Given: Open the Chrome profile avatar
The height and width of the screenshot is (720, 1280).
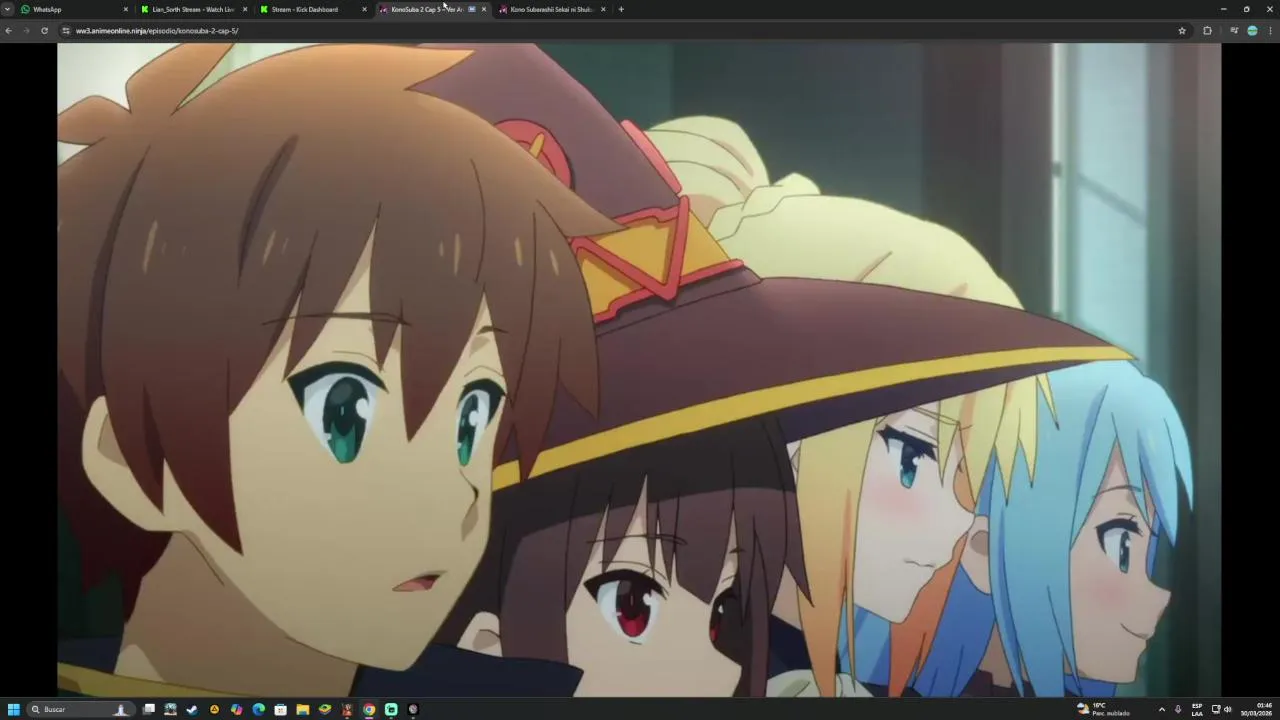Looking at the screenshot, I should 1252,30.
